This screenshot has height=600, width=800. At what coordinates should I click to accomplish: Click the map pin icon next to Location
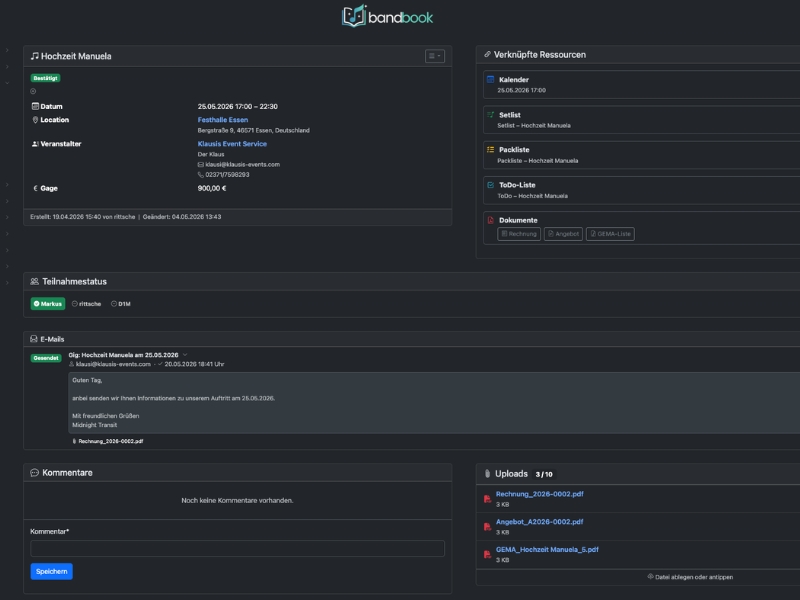pyautogui.click(x=35, y=120)
